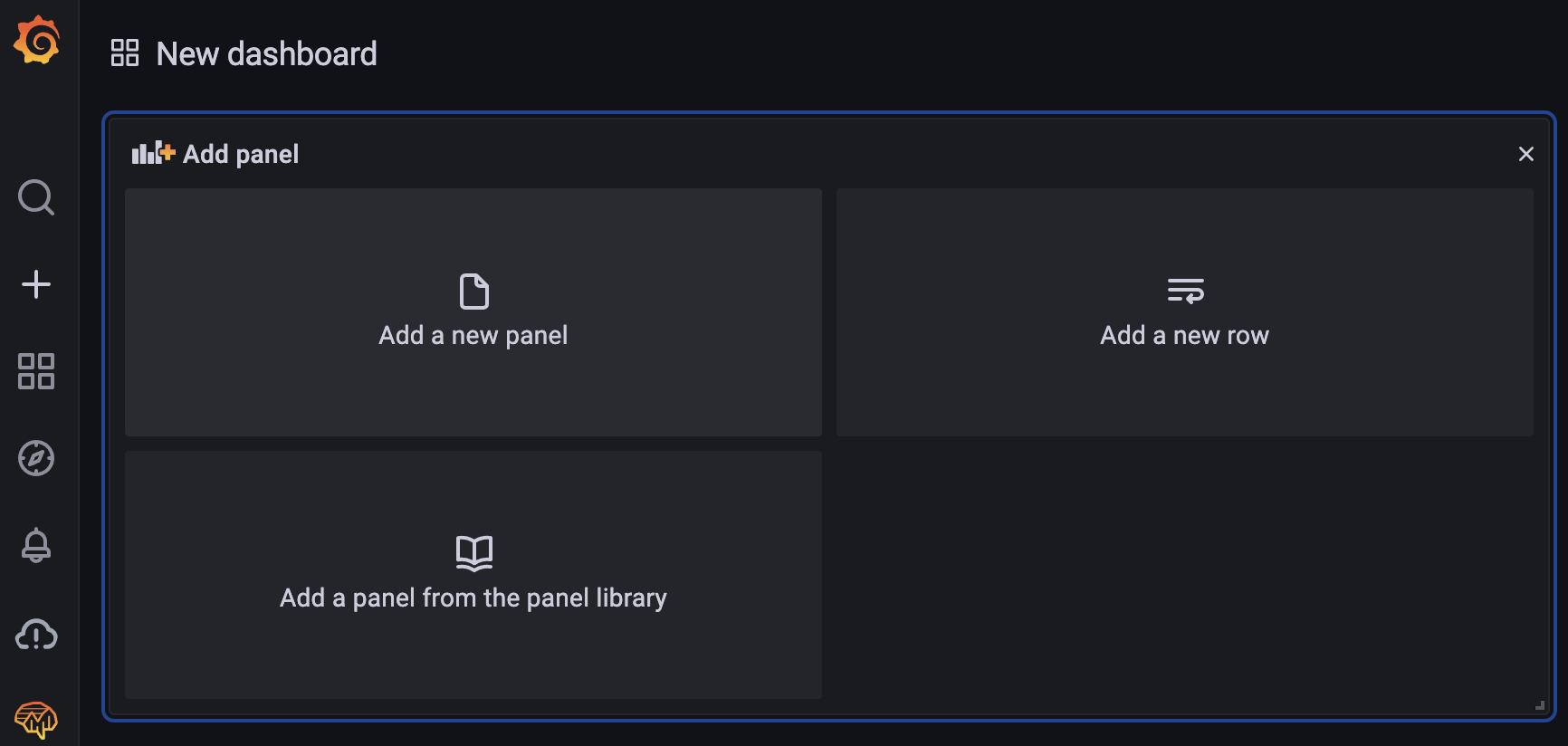Open the Search icon in the sidebar
The height and width of the screenshot is (746, 1568).
(36, 197)
